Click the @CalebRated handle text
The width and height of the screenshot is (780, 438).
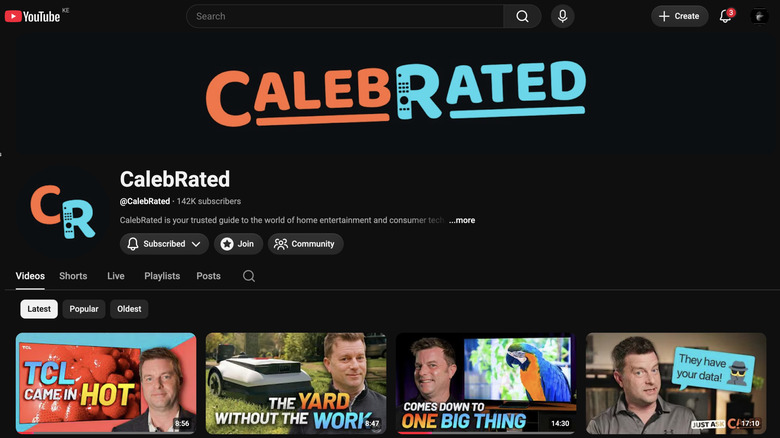(x=145, y=201)
